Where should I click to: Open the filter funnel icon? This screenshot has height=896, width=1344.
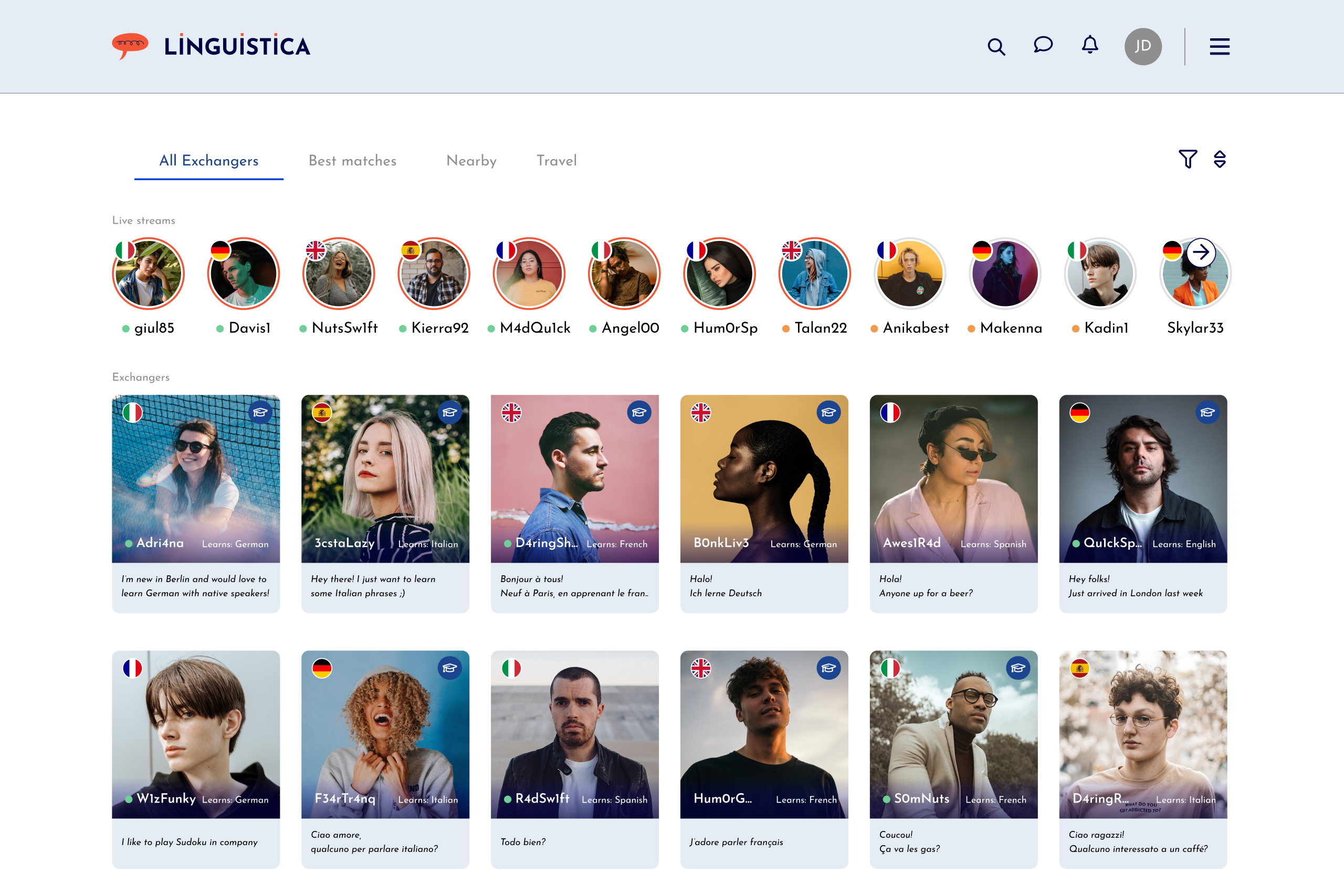coord(1188,159)
